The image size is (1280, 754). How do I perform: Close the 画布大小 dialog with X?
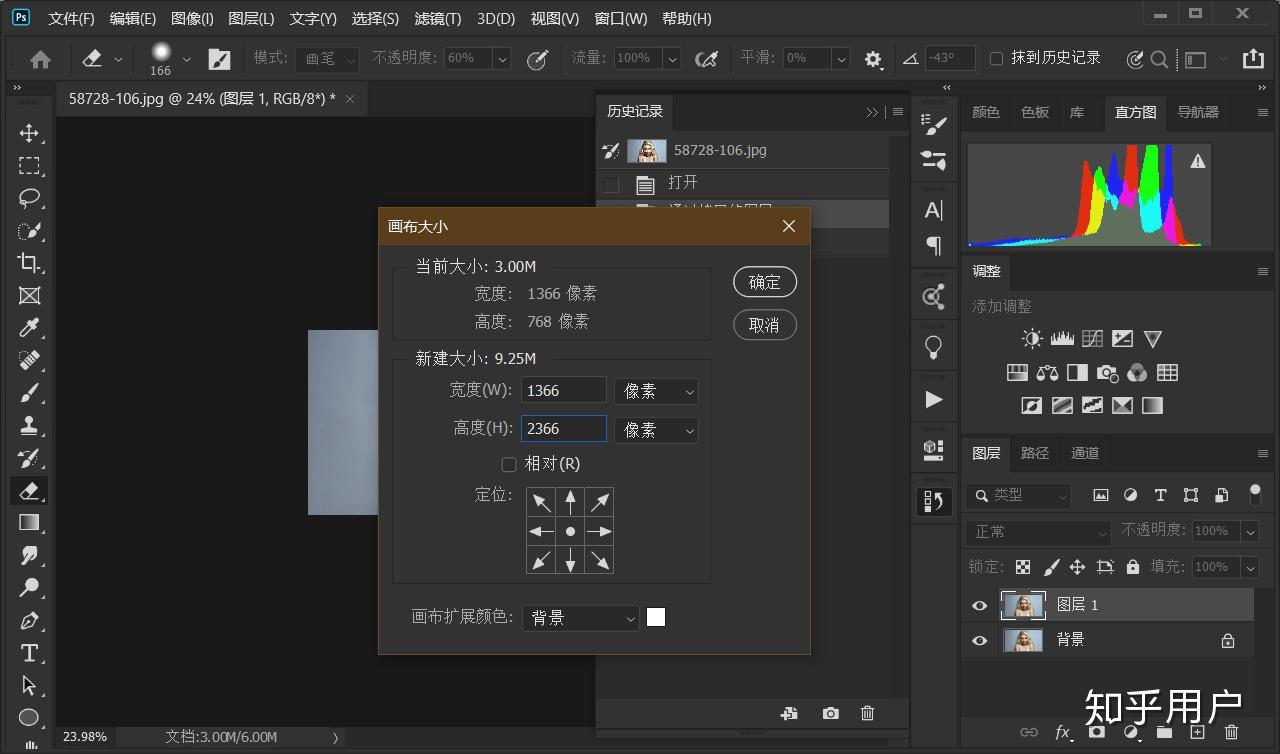(x=789, y=226)
